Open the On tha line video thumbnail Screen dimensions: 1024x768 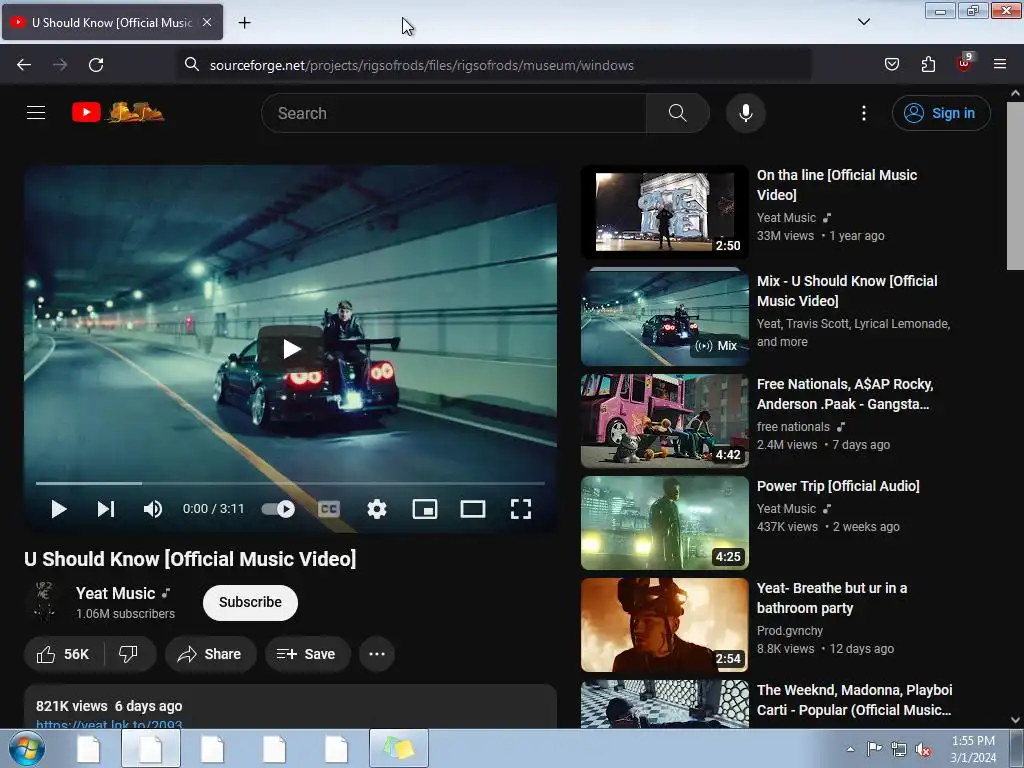click(664, 212)
